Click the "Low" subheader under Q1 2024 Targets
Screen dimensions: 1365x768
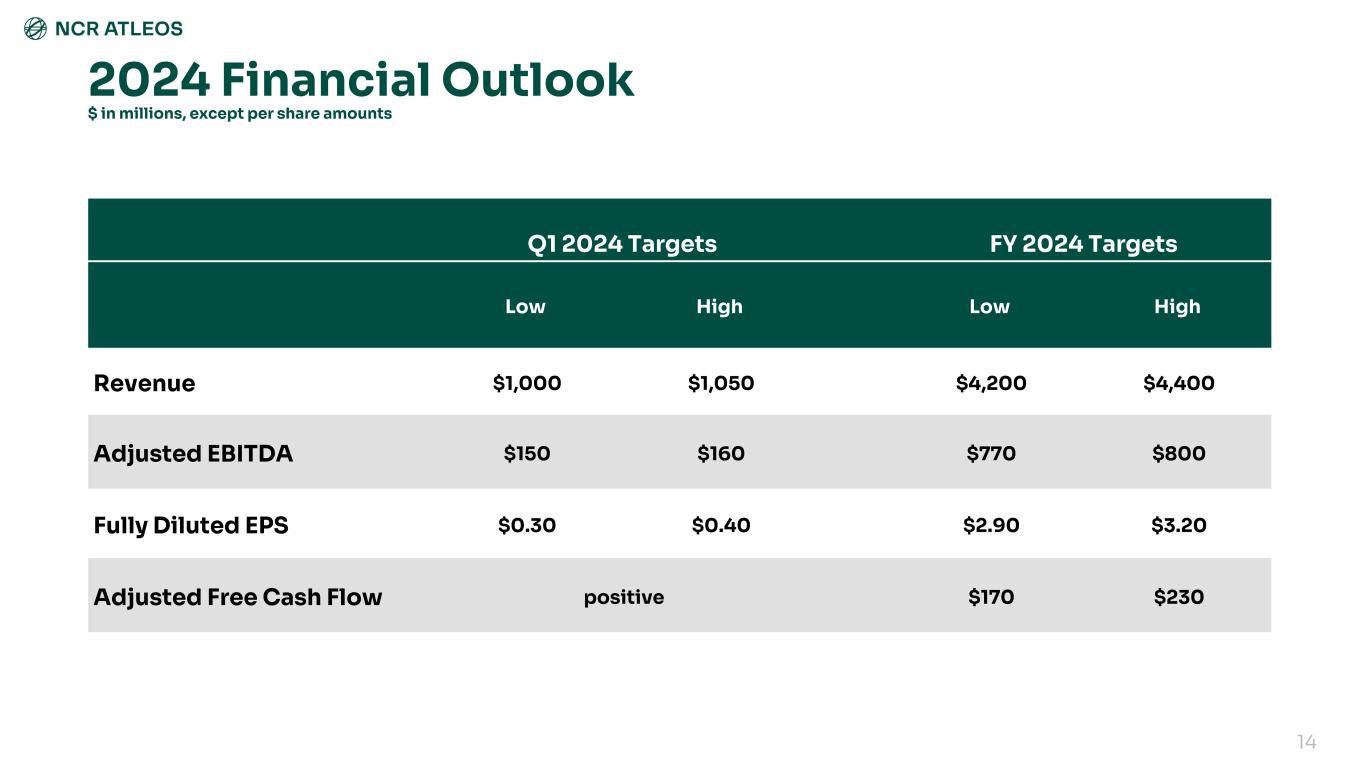point(525,307)
